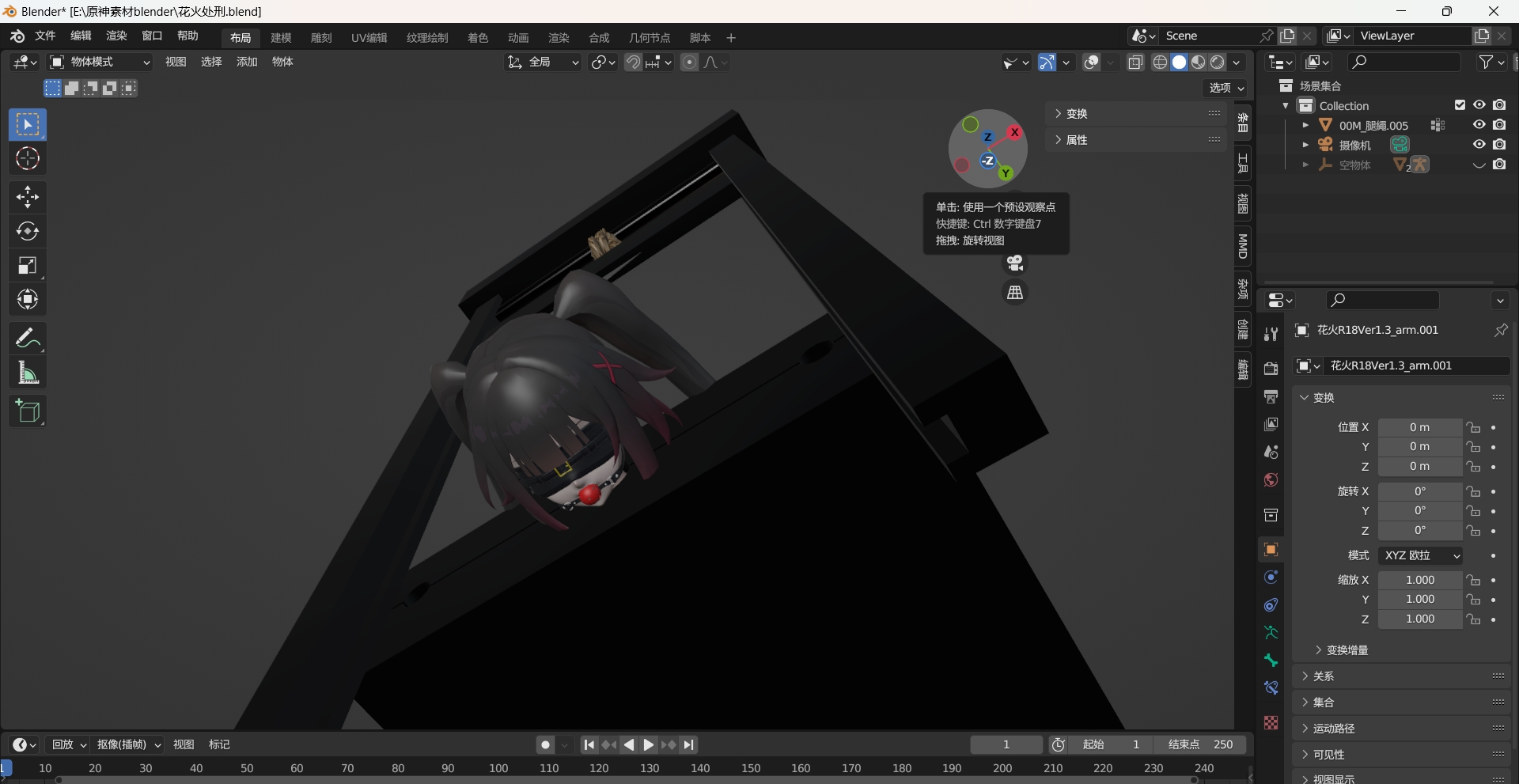Open the 选项 button
Image resolution: width=1519 pixels, height=784 pixels.
pos(1226,88)
